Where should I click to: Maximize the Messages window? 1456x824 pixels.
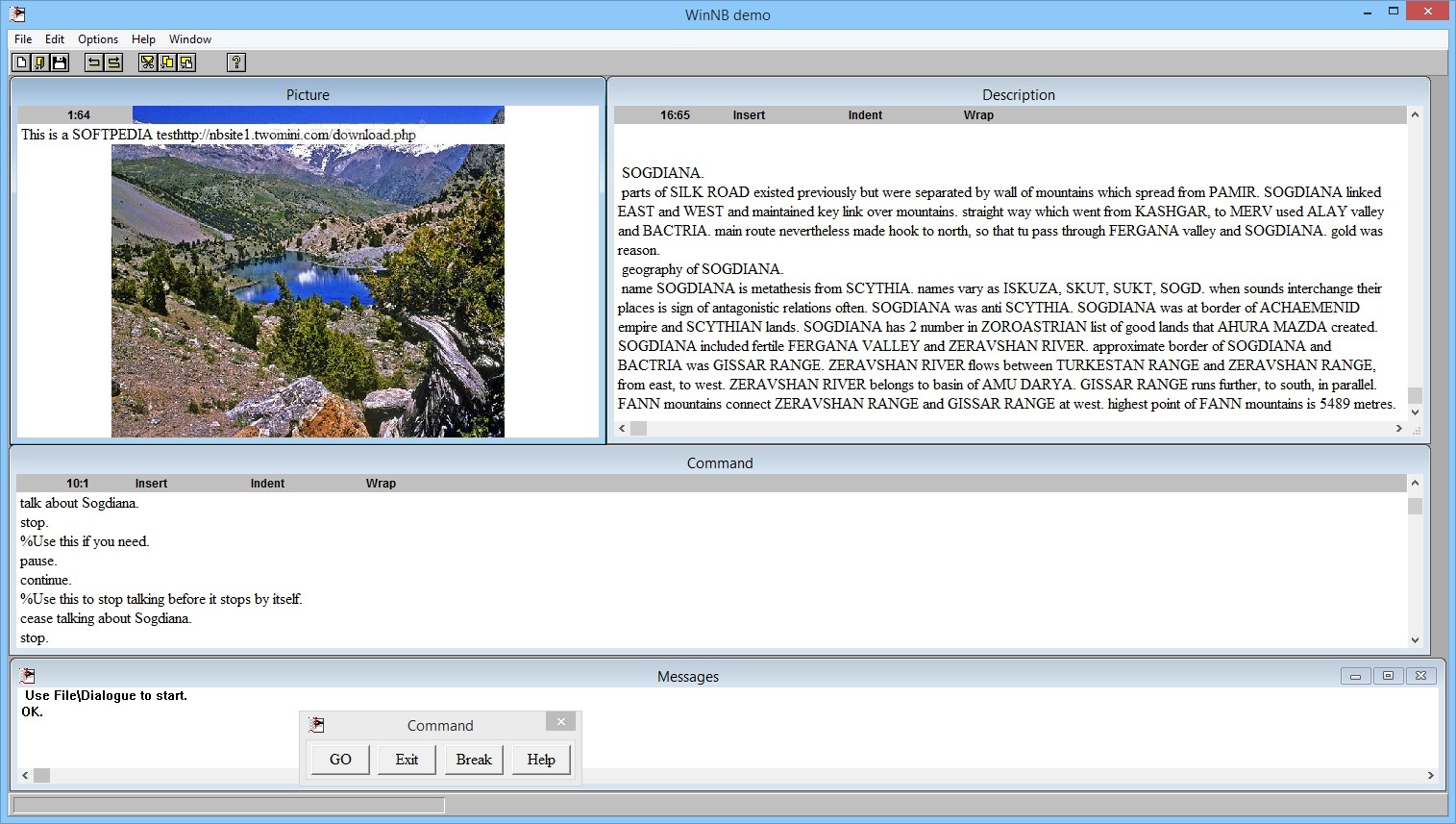[x=1388, y=676]
